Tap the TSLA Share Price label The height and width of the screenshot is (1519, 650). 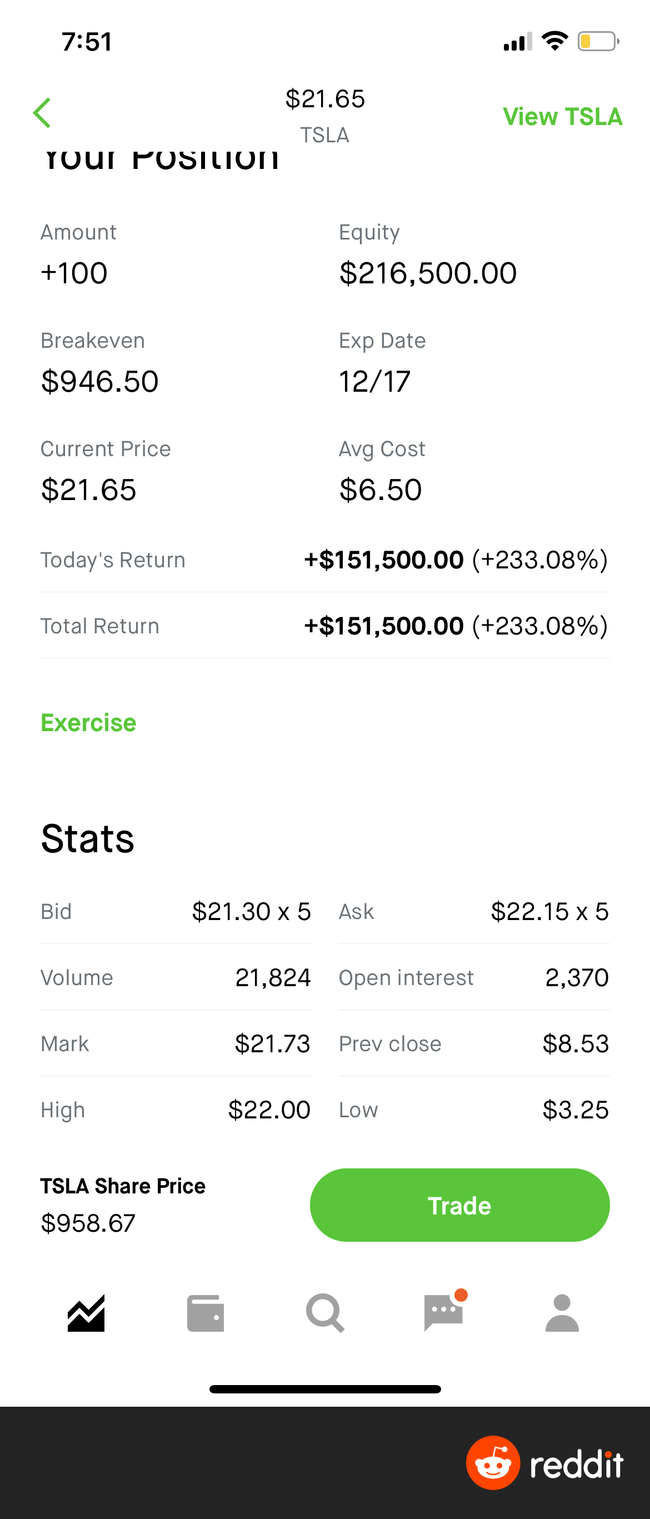coord(123,1186)
